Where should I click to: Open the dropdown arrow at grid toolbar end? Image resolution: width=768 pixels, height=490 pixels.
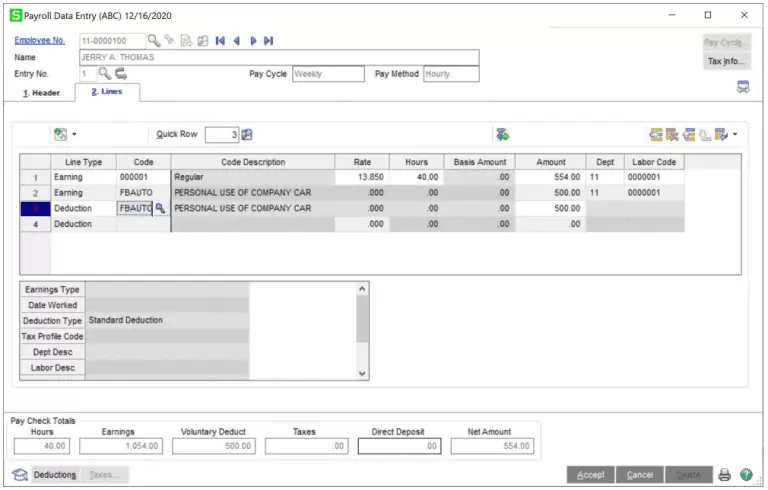coord(735,134)
